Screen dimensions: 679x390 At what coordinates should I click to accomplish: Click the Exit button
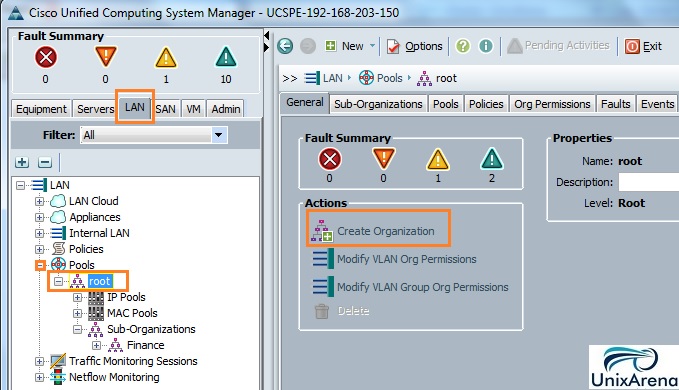point(643,46)
